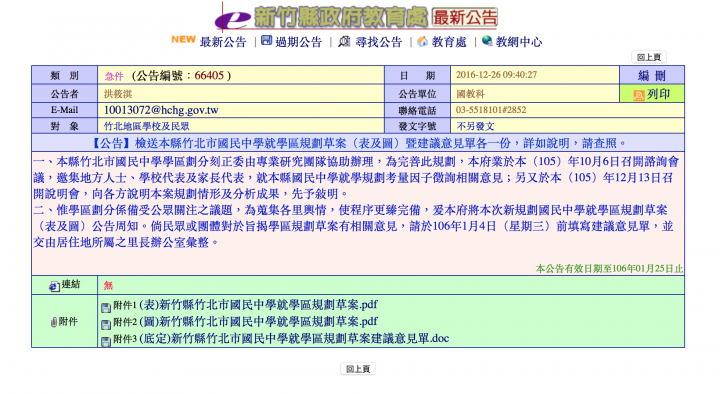Click the 編刪 edit/delete button
The height and width of the screenshot is (394, 720).
[x=652, y=75]
